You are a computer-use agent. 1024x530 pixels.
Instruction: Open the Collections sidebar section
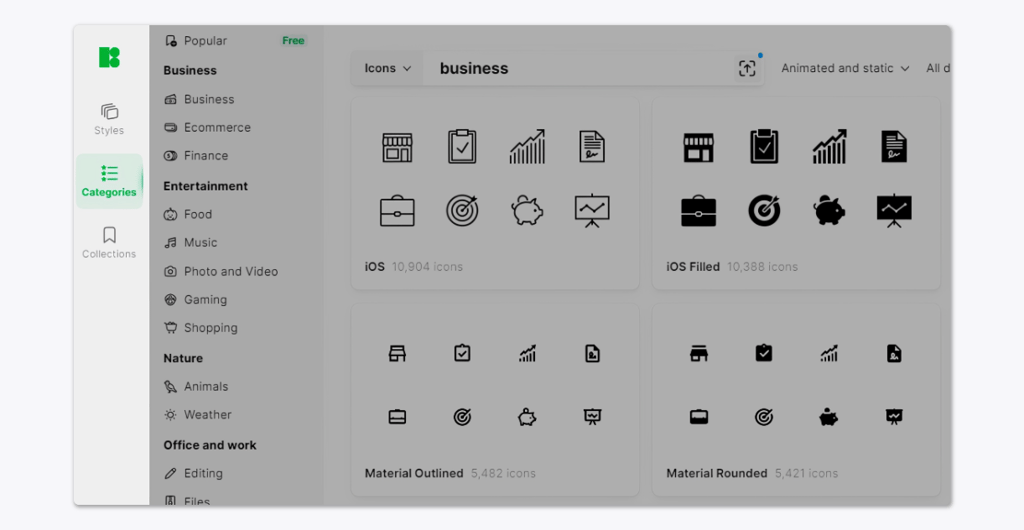(x=109, y=243)
